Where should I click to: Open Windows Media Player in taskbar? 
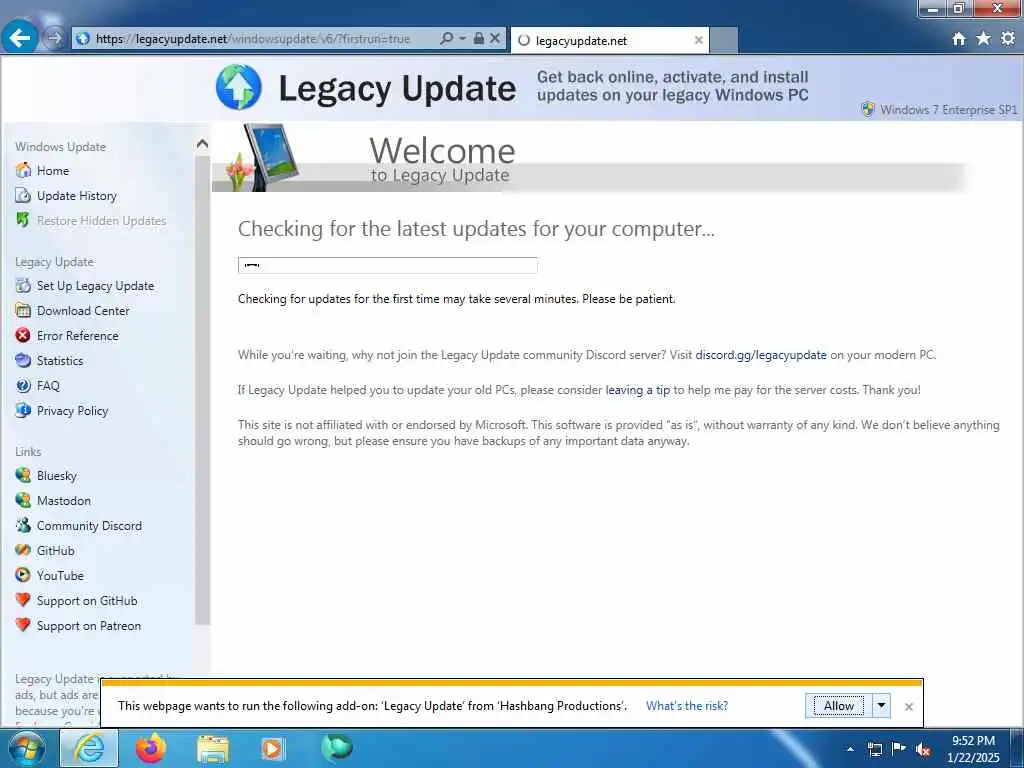point(273,749)
